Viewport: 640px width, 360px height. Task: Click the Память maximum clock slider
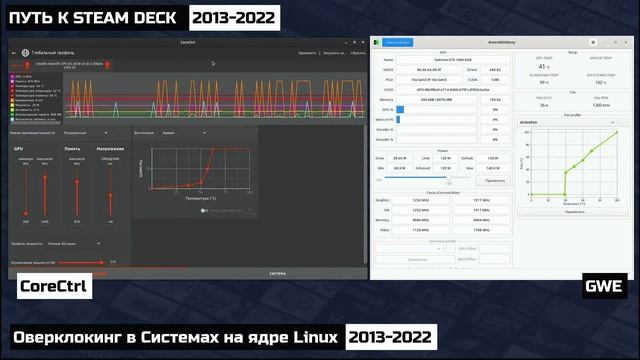pos(77,191)
